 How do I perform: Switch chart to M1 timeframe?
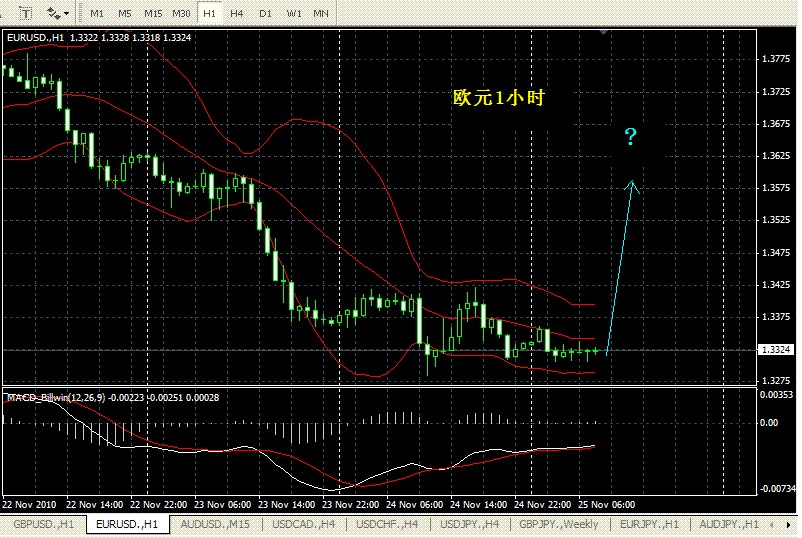[97, 14]
